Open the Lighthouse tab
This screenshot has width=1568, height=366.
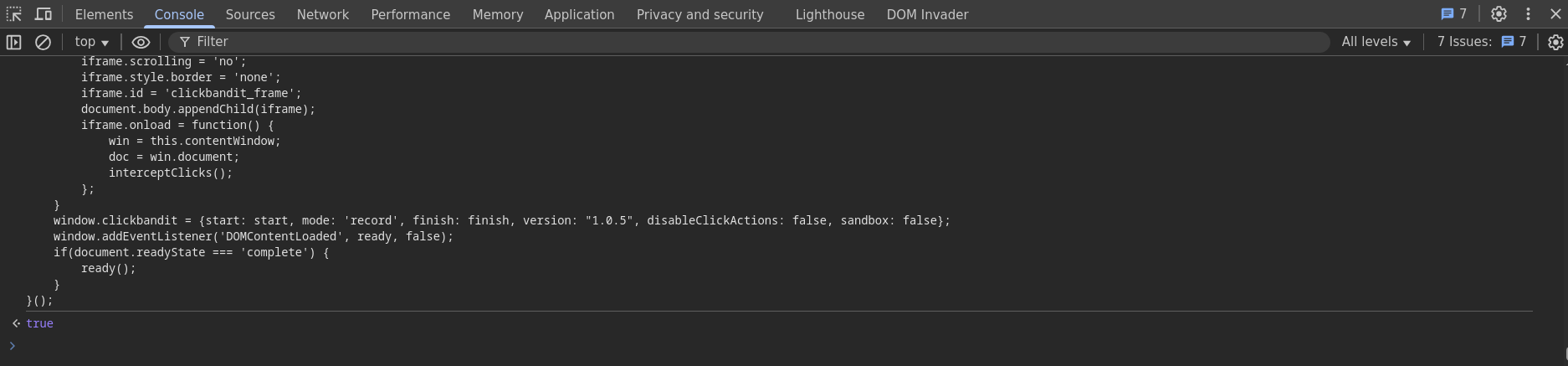click(x=830, y=14)
